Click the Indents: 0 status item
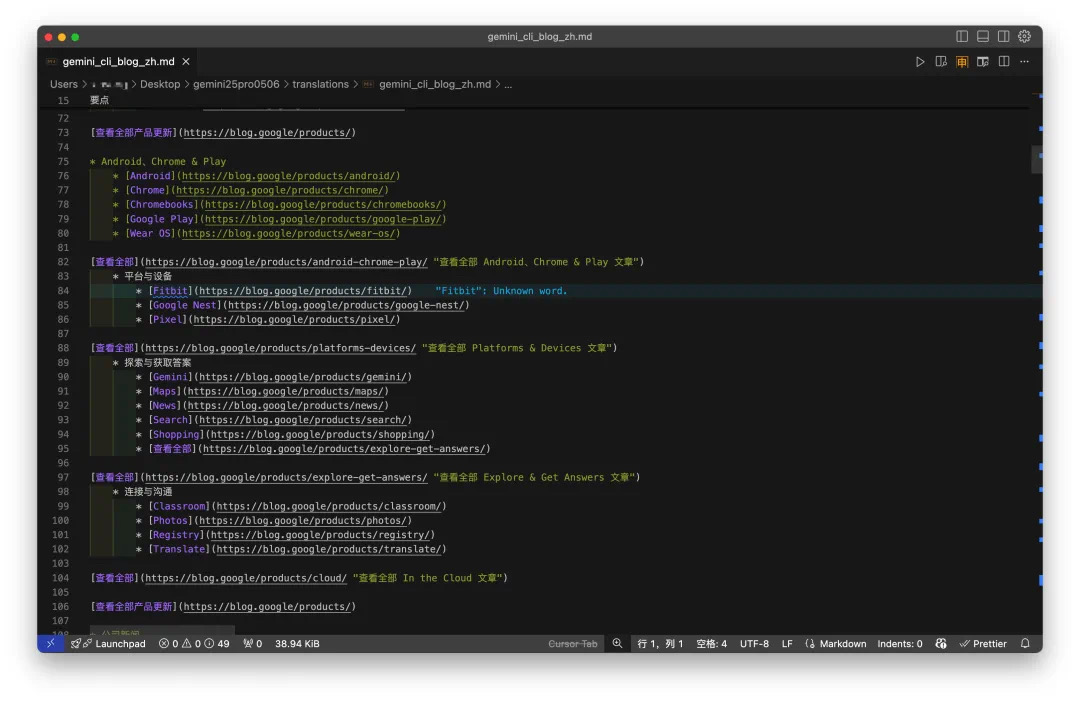This screenshot has width=1080, height=702. click(x=900, y=643)
